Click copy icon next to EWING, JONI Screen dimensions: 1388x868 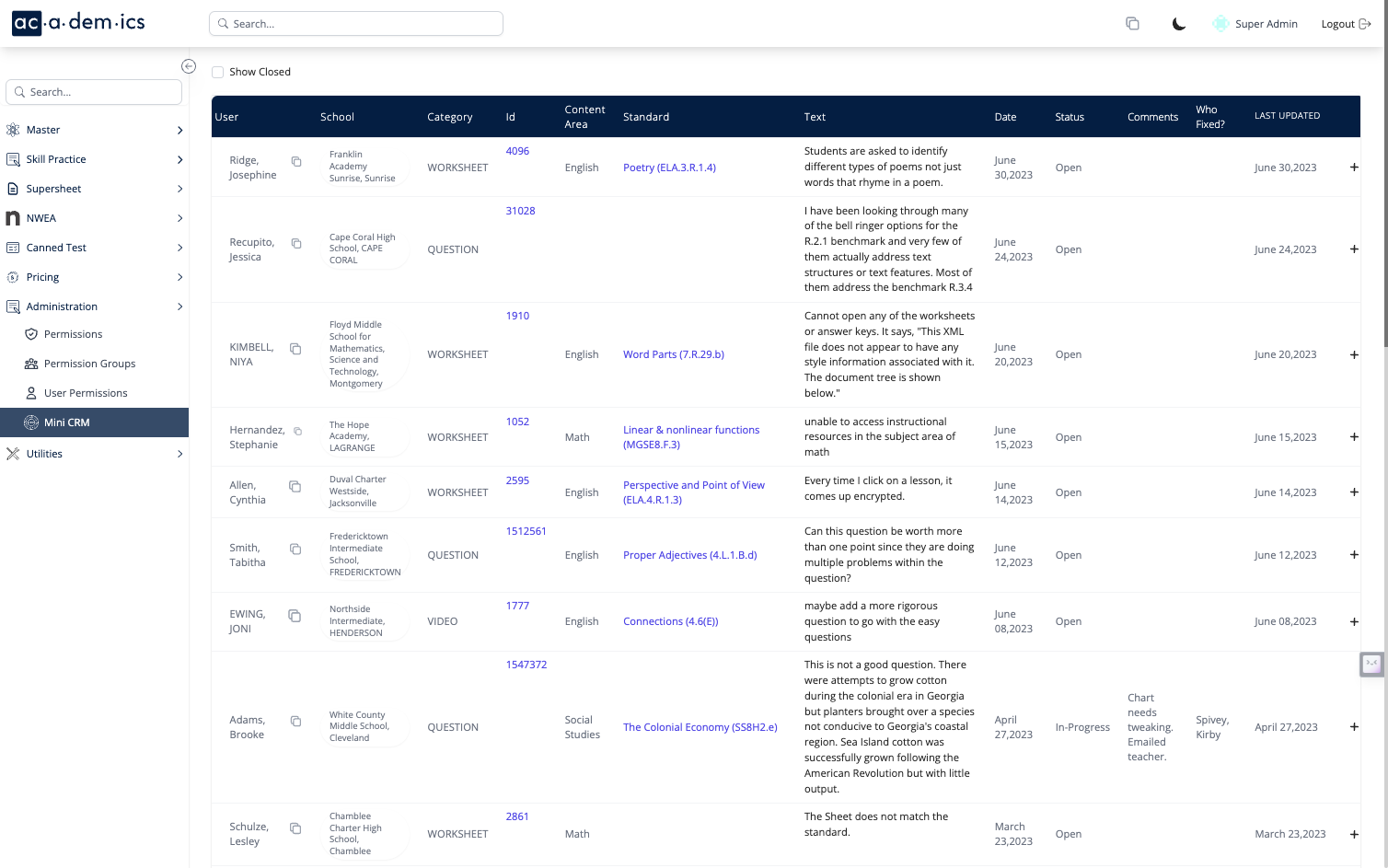[x=295, y=615]
